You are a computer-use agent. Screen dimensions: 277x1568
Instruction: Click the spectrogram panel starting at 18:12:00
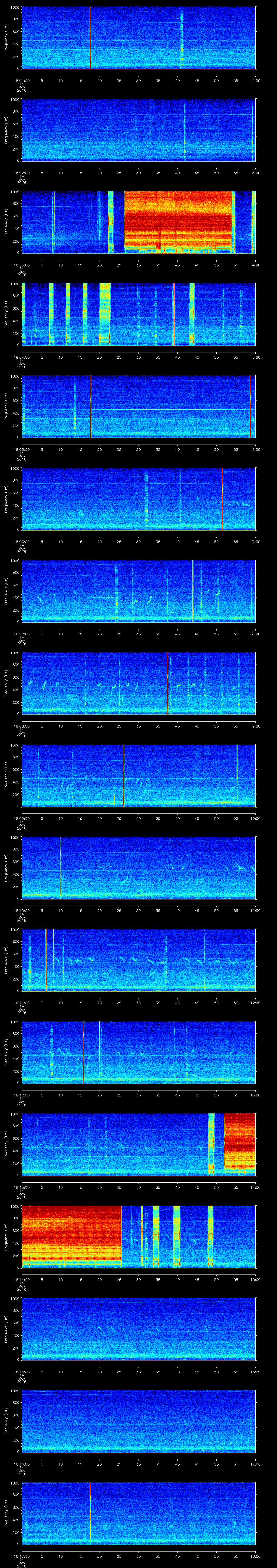click(139, 1052)
